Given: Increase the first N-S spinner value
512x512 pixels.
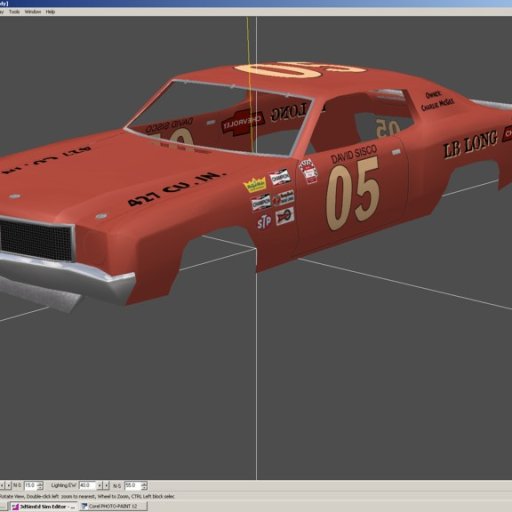Looking at the screenshot, I should pyautogui.click(x=40, y=484).
